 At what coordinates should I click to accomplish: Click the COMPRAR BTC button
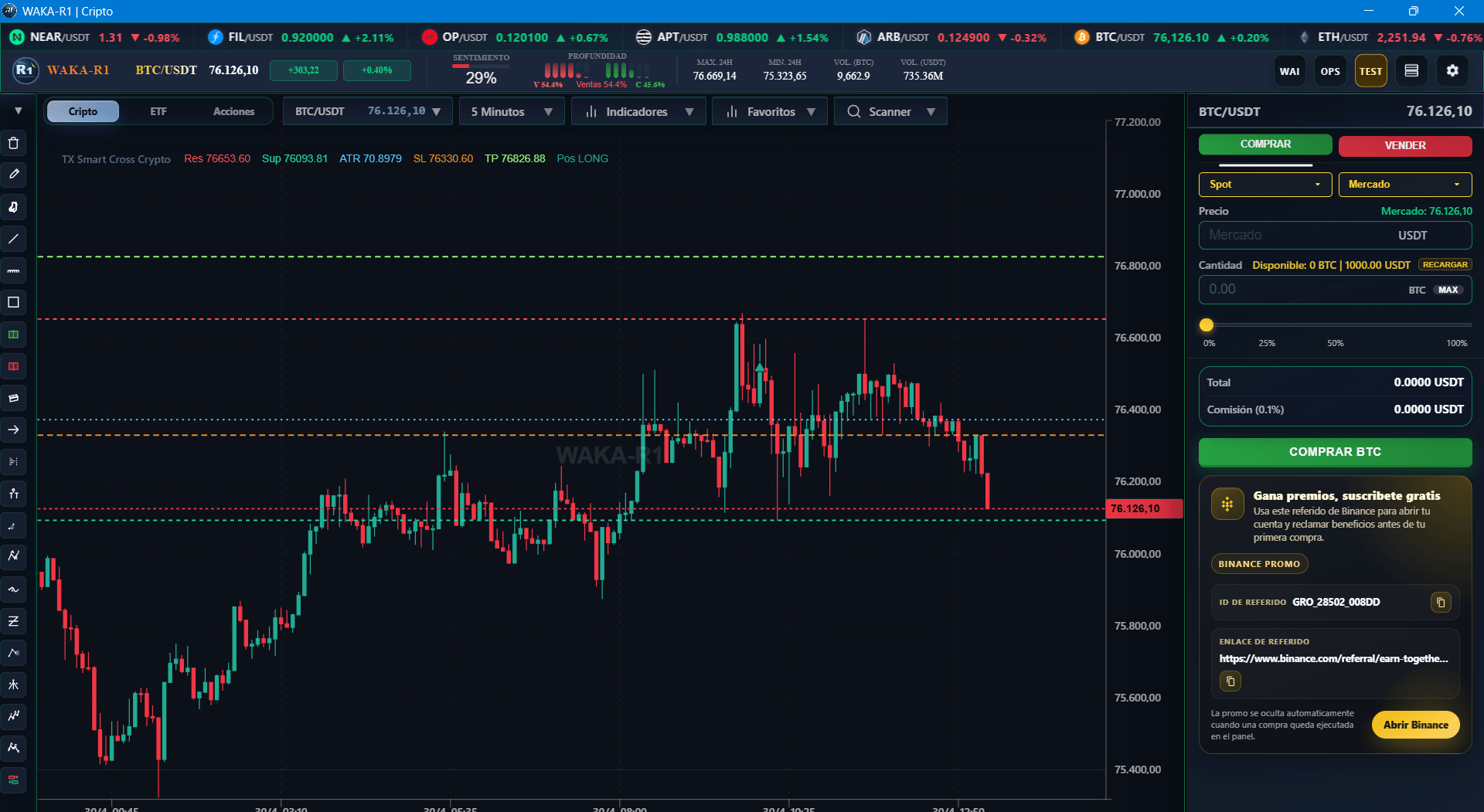pyautogui.click(x=1335, y=452)
